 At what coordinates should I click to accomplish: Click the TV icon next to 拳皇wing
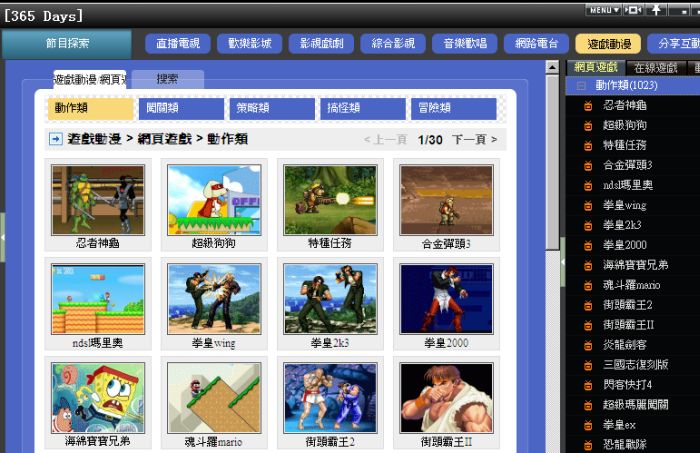(588, 206)
